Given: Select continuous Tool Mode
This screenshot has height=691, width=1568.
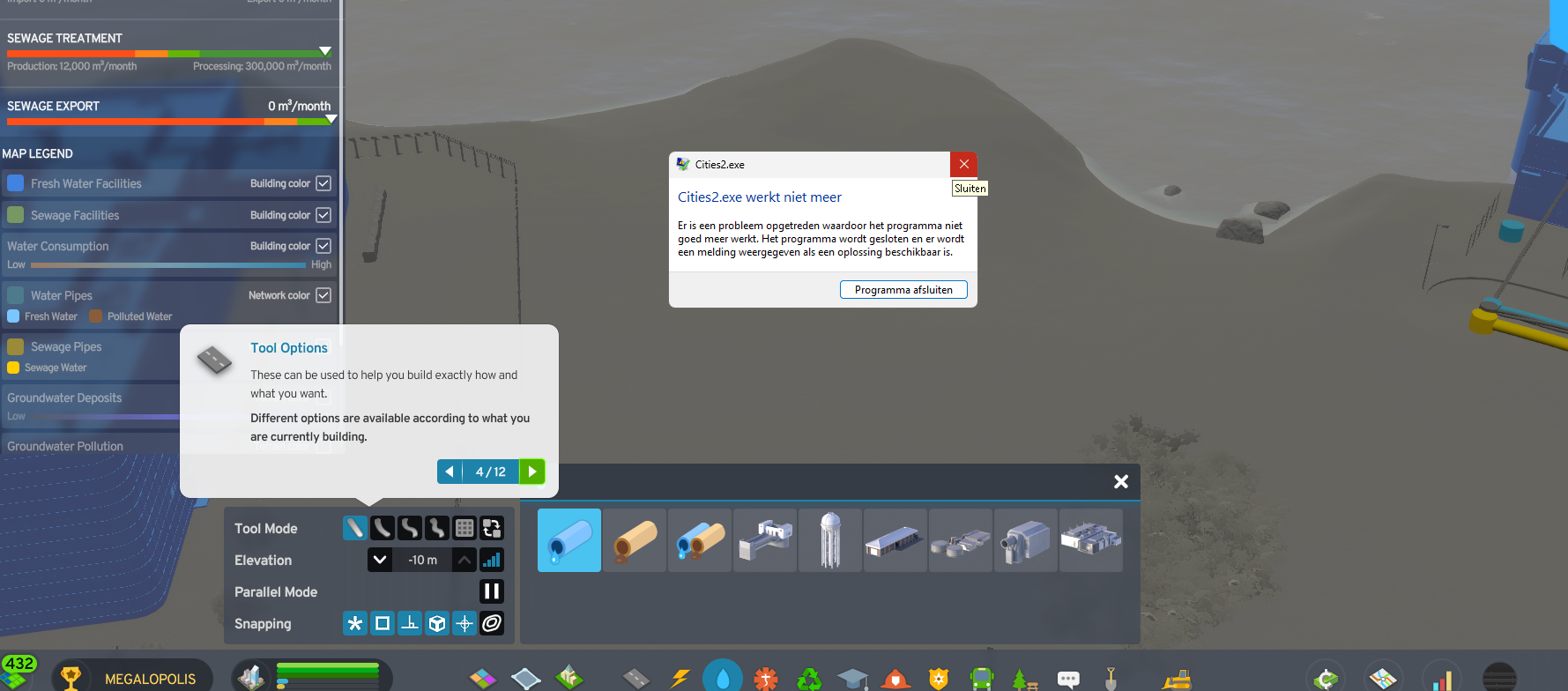Looking at the screenshot, I should pyautogui.click(x=437, y=528).
